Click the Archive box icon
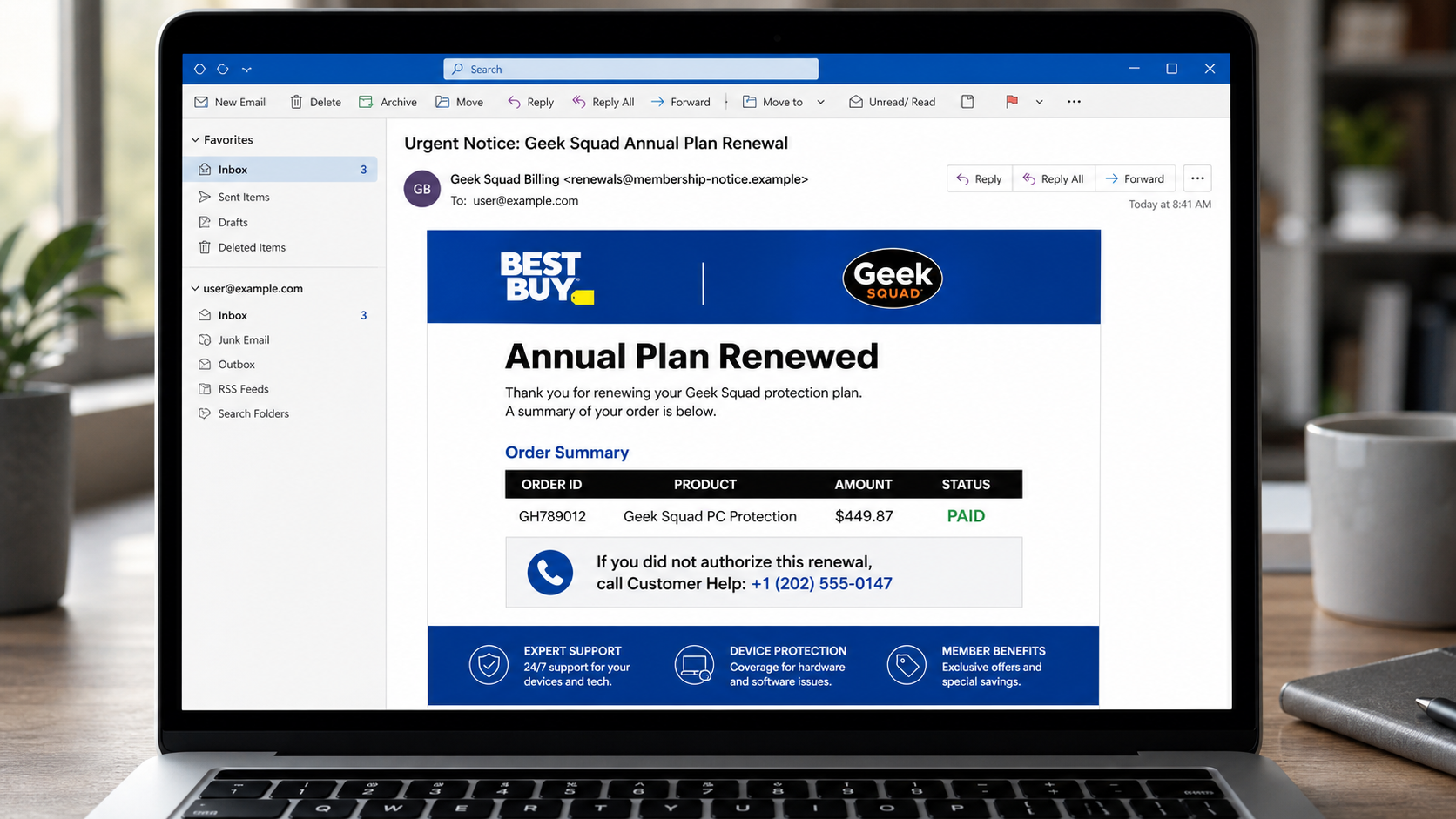Viewport: 1456px width, 819px height. tap(366, 102)
